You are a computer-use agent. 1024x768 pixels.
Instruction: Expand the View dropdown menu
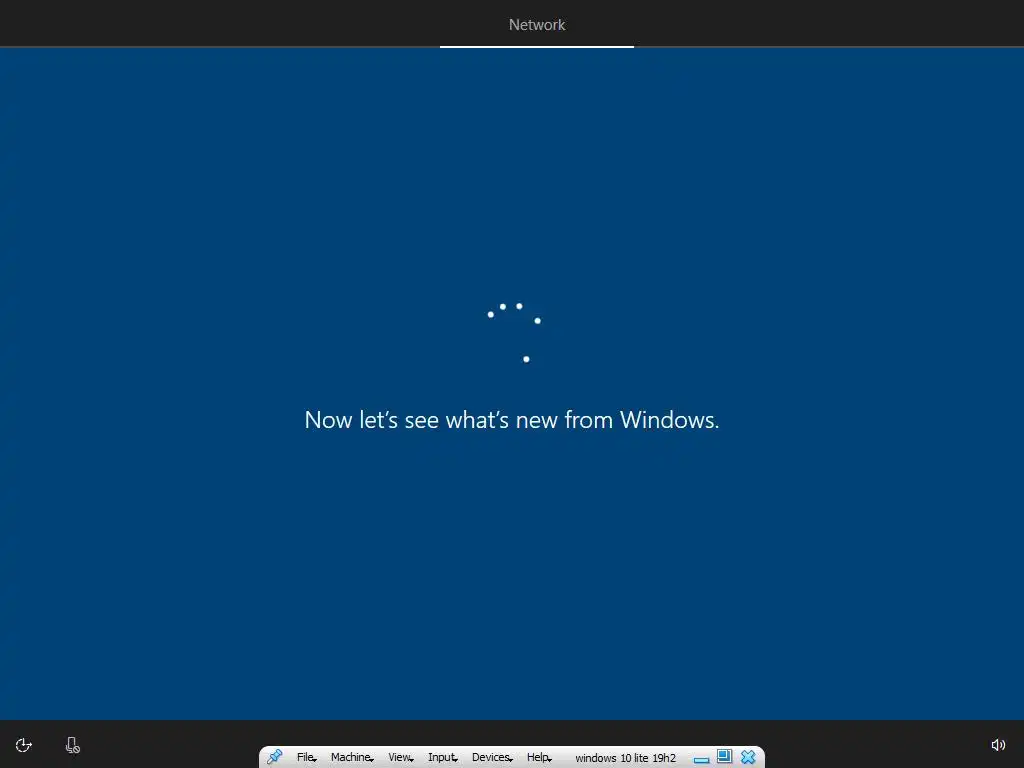click(x=401, y=757)
